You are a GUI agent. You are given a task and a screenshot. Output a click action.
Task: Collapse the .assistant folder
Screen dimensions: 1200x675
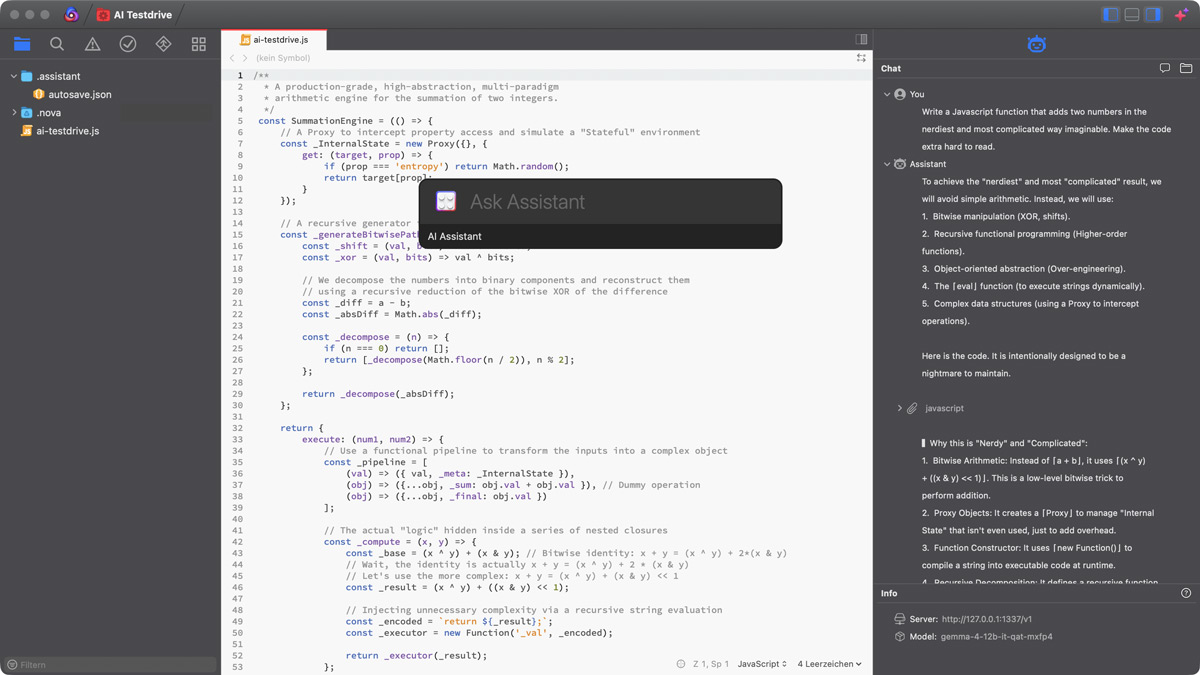[14, 76]
